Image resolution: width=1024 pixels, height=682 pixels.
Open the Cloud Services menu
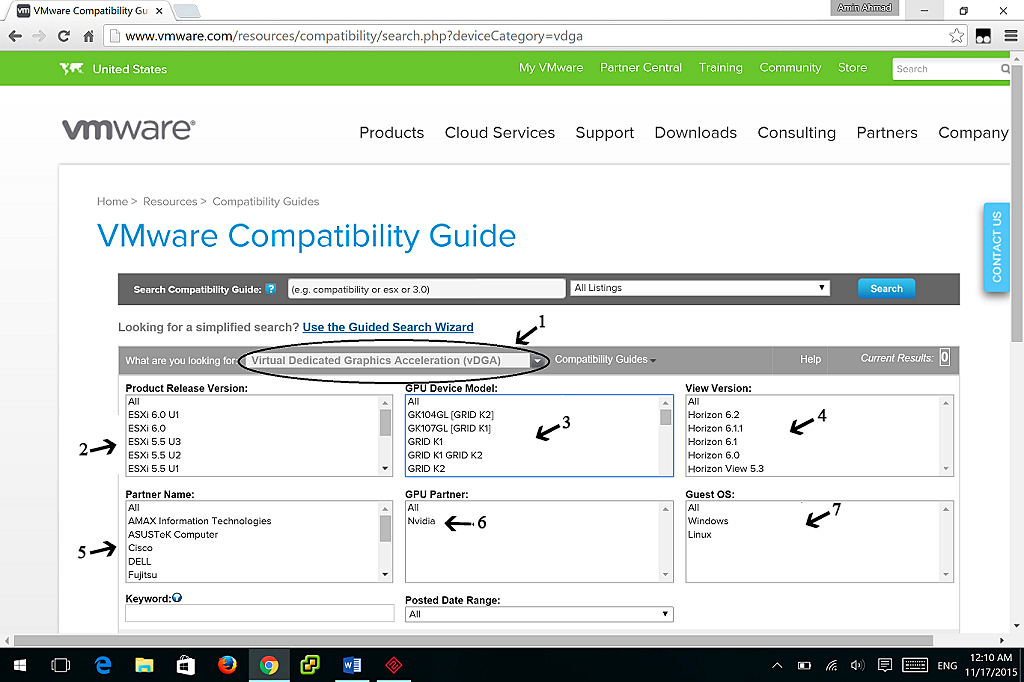click(x=500, y=133)
